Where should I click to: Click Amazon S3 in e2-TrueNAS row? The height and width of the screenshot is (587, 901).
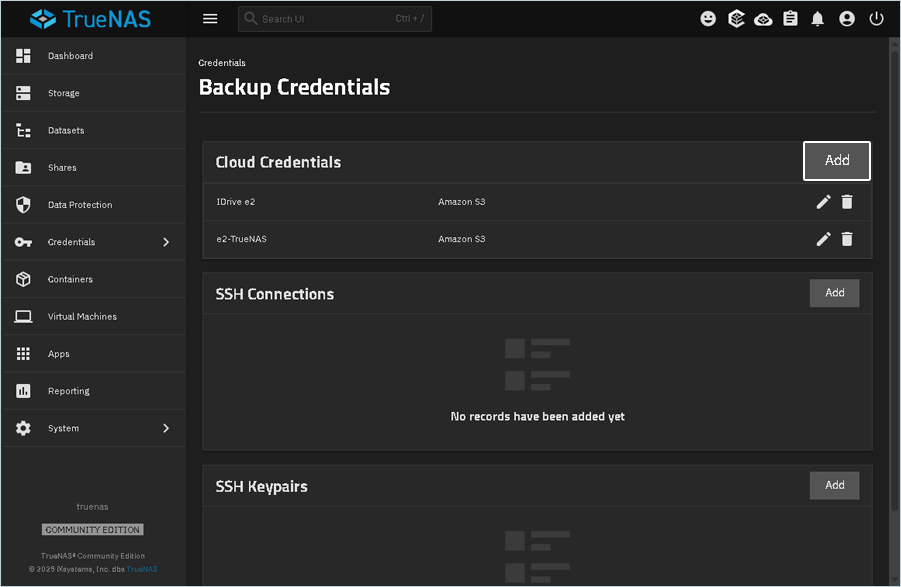461,239
